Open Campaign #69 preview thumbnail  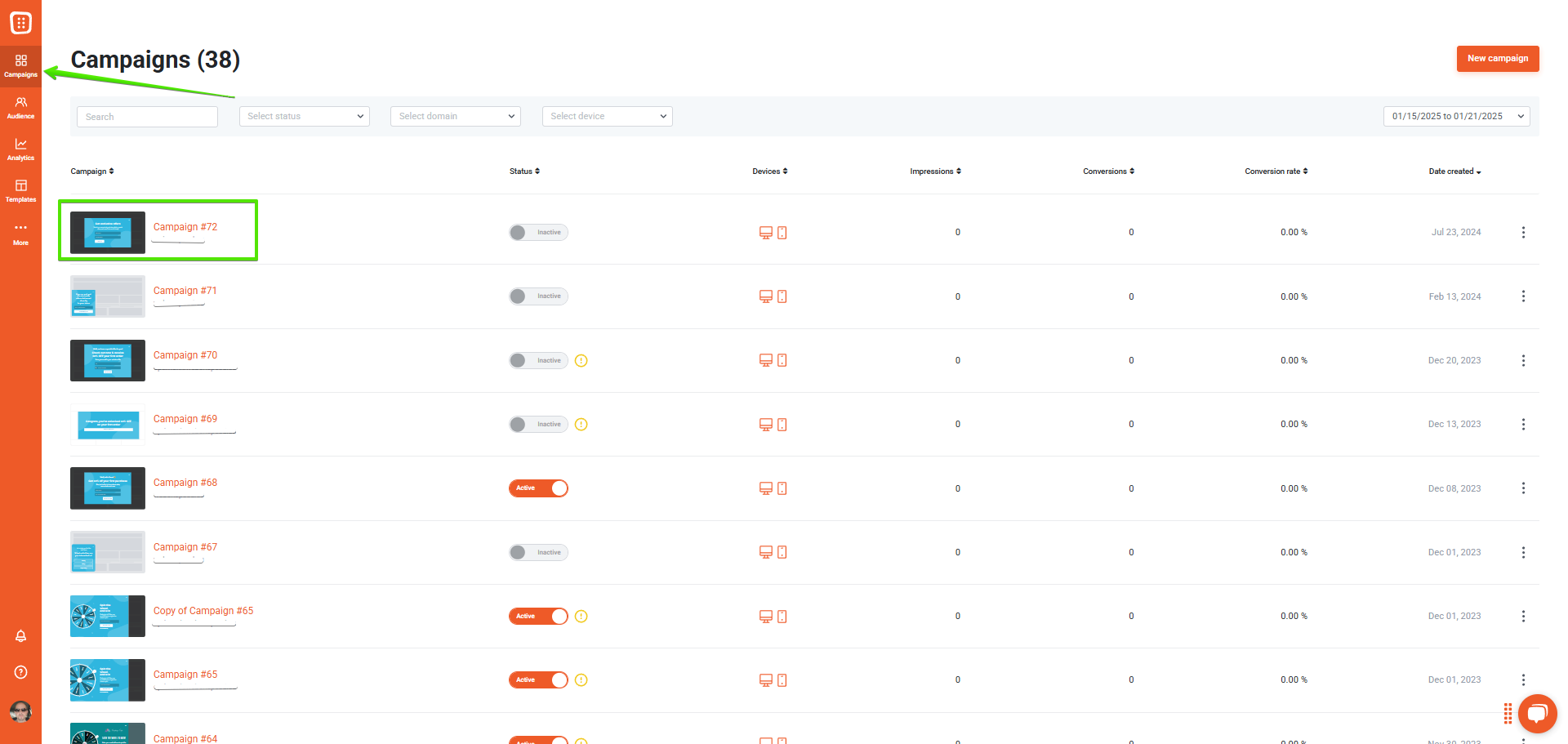tap(108, 425)
